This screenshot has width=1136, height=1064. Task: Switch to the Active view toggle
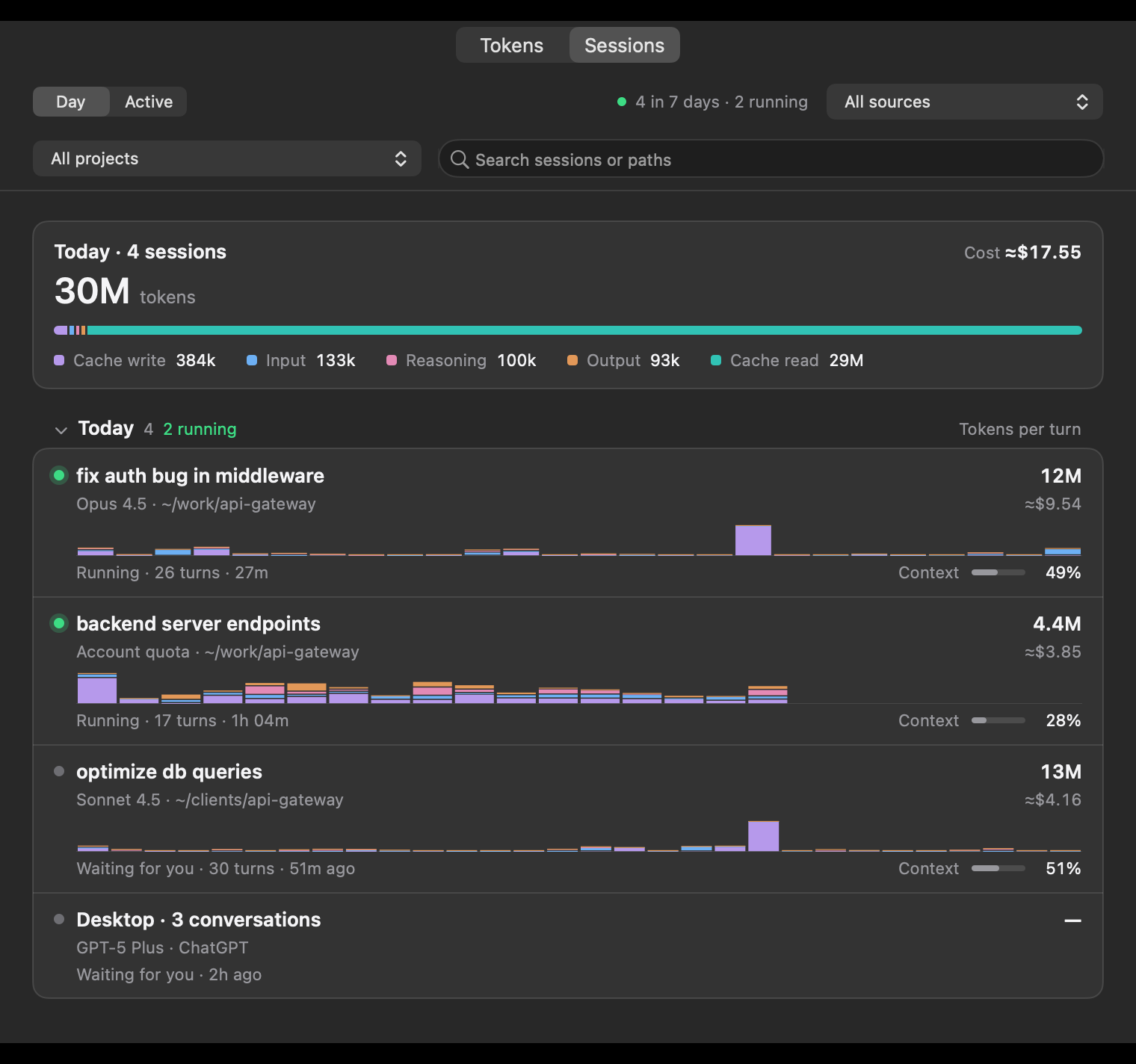pos(149,102)
